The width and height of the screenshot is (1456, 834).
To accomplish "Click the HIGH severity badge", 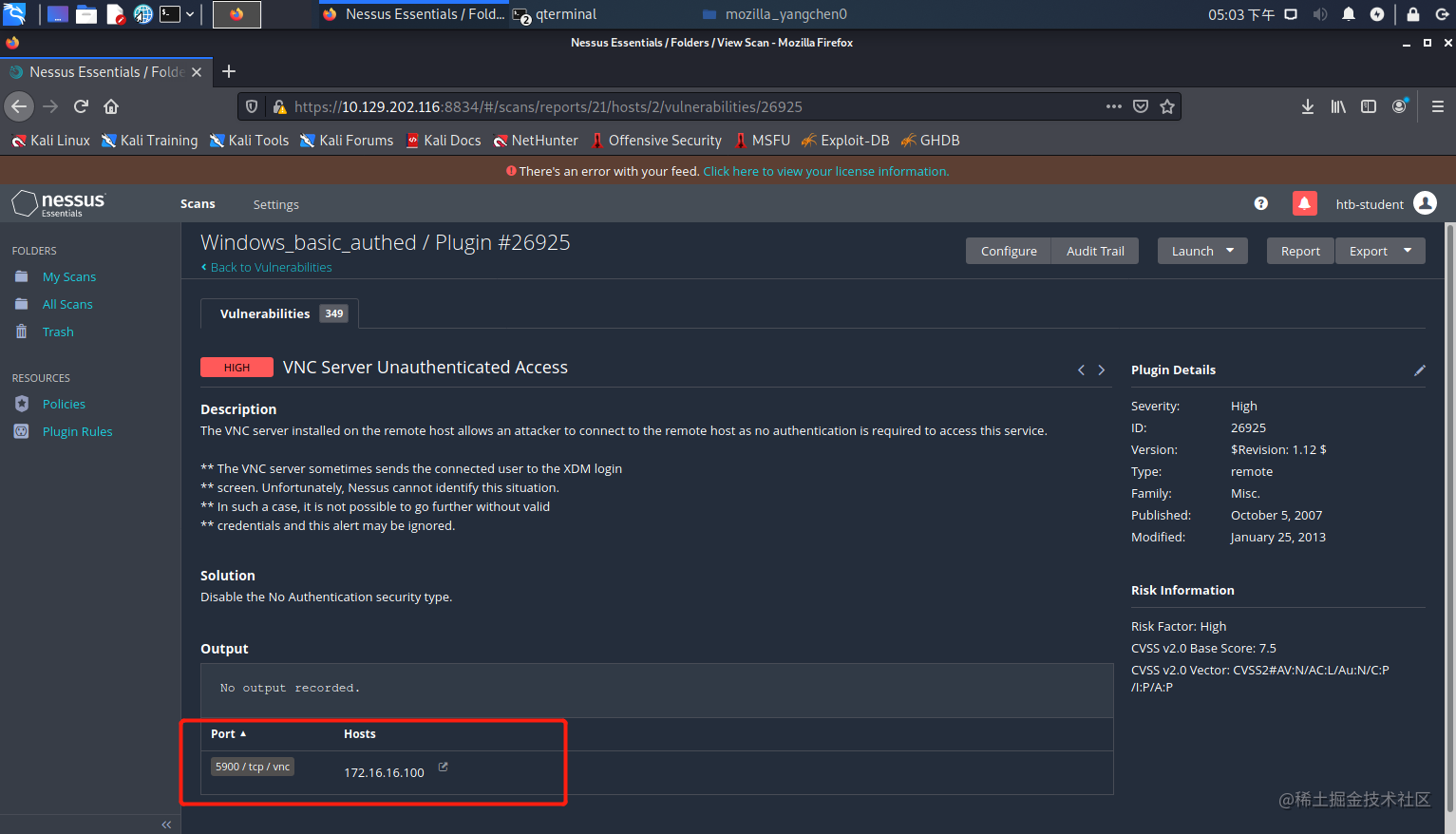I will pyautogui.click(x=236, y=368).
